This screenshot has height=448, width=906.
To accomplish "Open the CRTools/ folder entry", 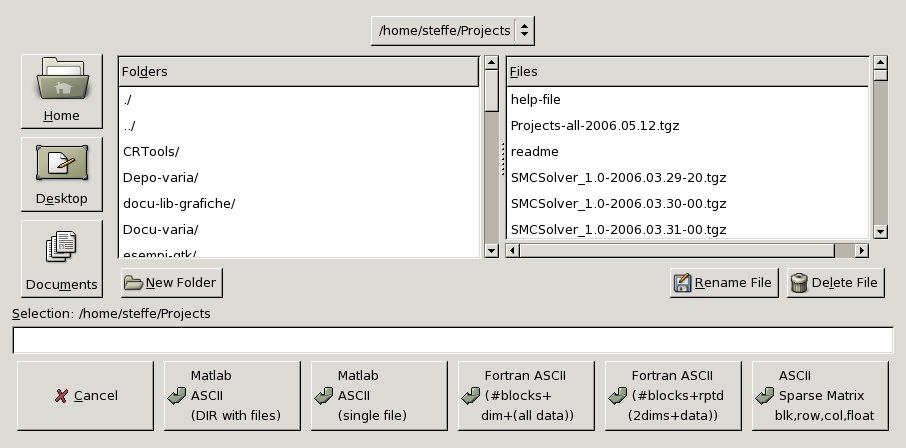I will click(x=151, y=152).
